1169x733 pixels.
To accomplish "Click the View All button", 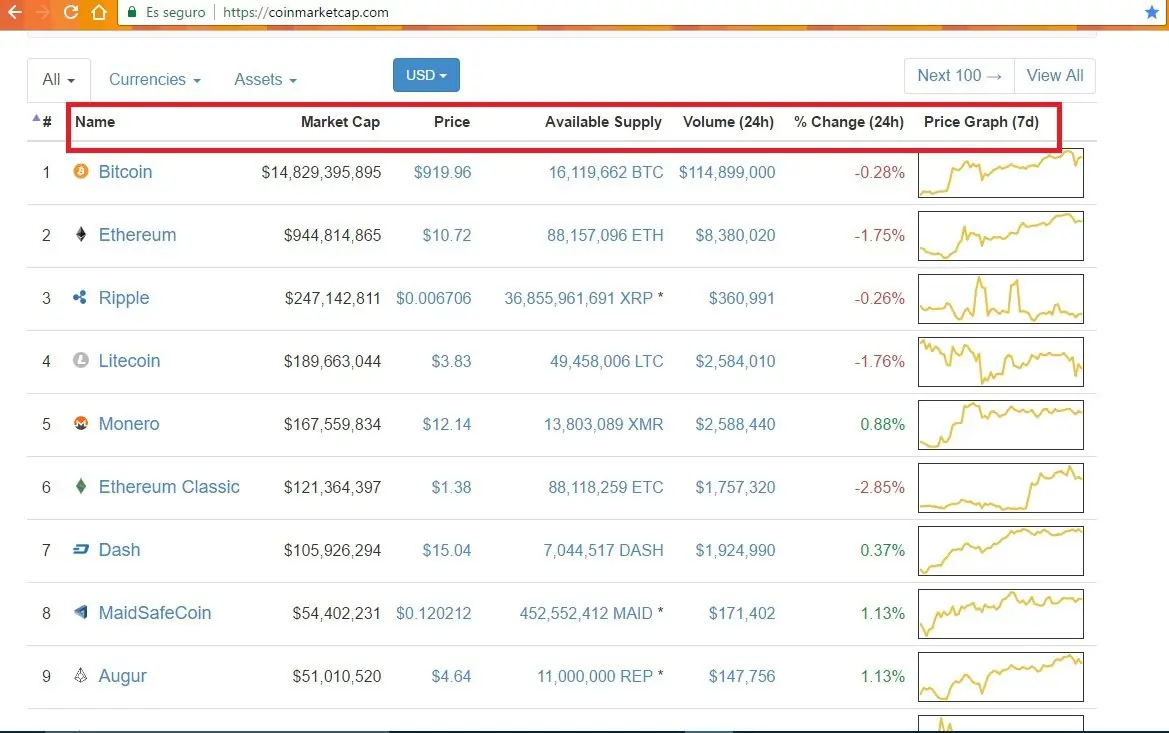I will 1054,75.
